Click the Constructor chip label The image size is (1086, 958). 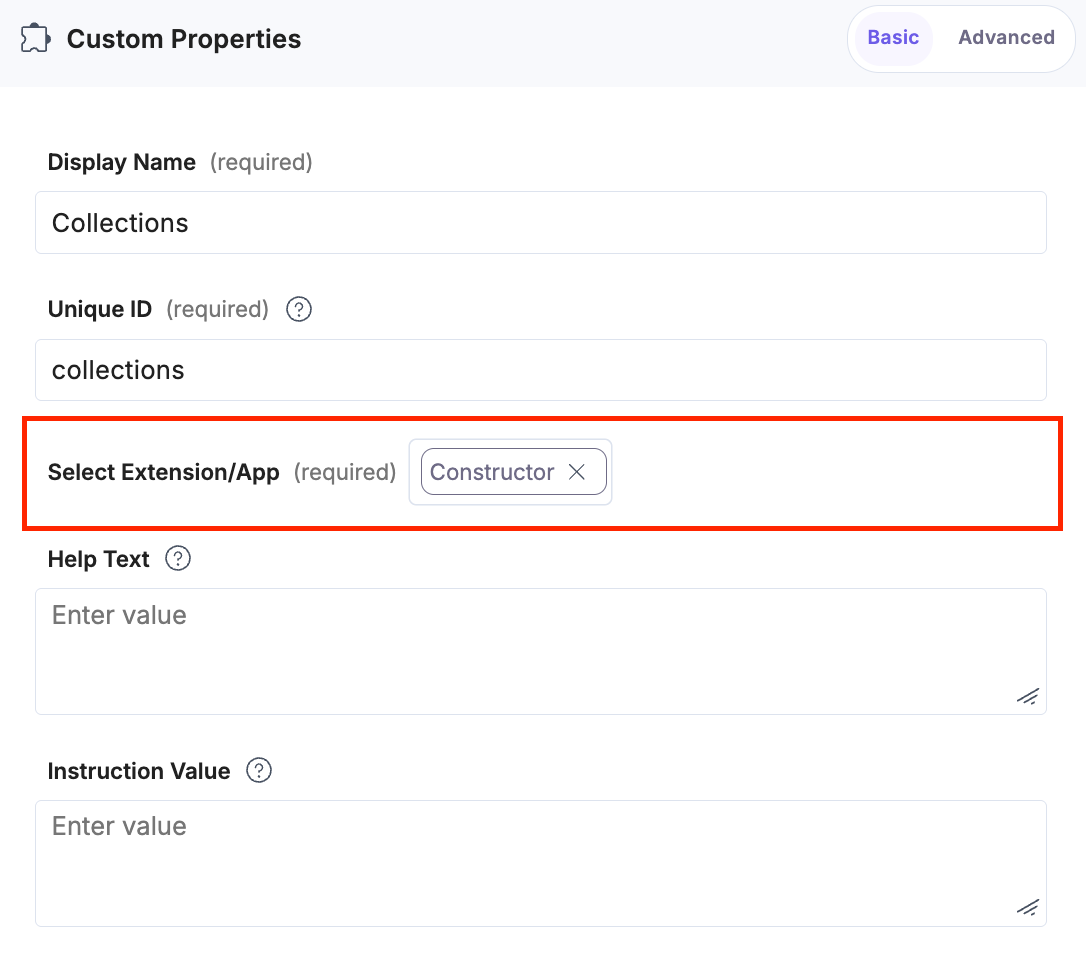pyautogui.click(x=492, y=472)
